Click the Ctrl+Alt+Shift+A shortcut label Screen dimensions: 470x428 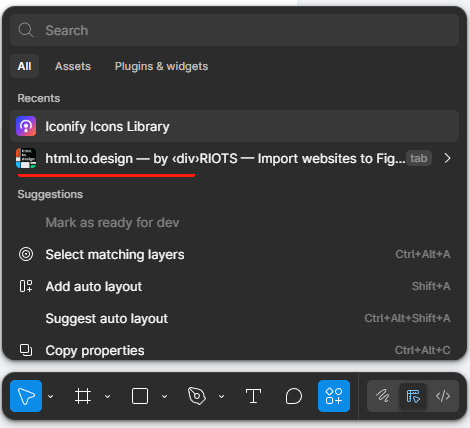(407, 318)
